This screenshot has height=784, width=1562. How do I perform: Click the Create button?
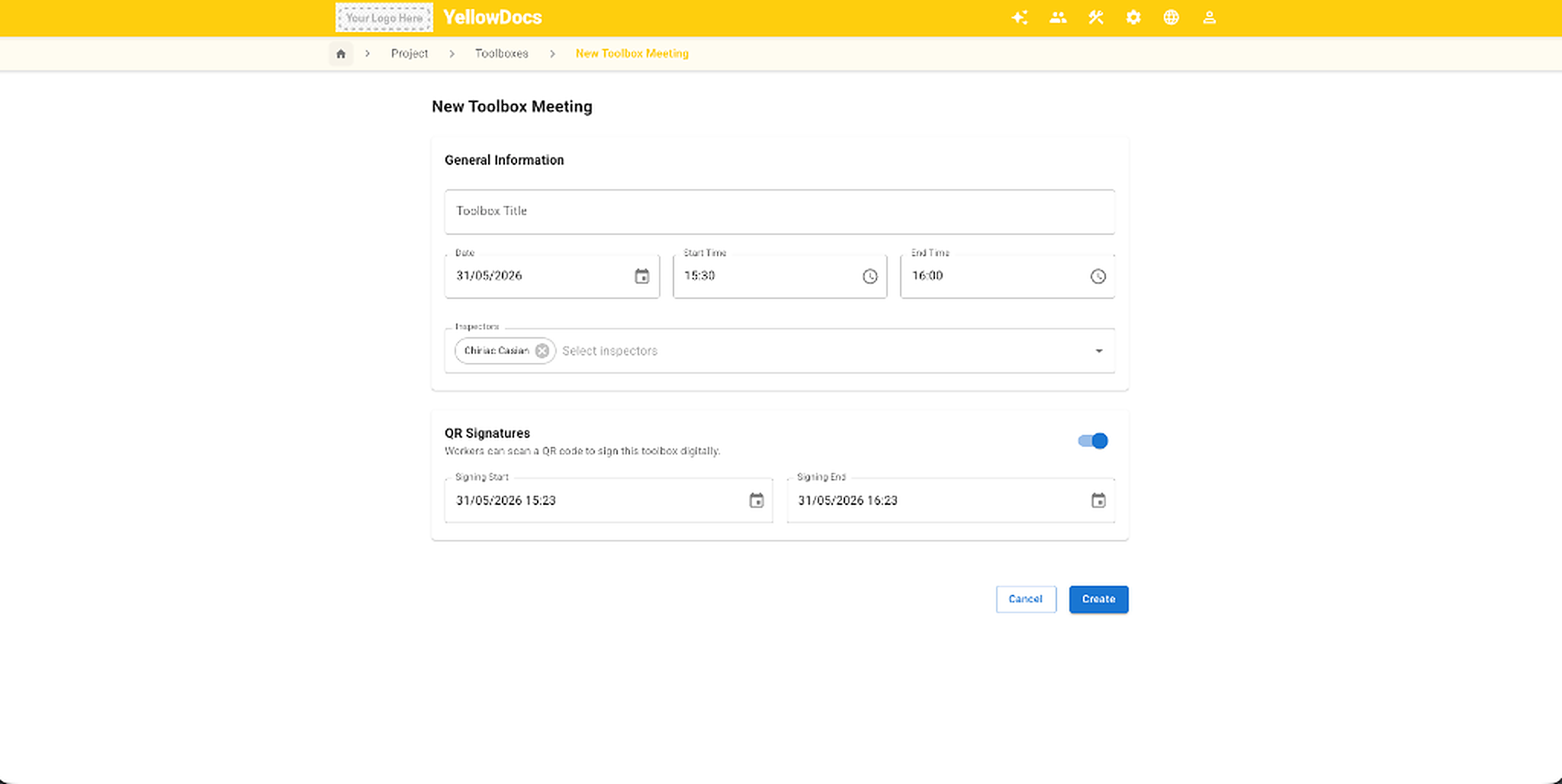[x=1099, y=599]
